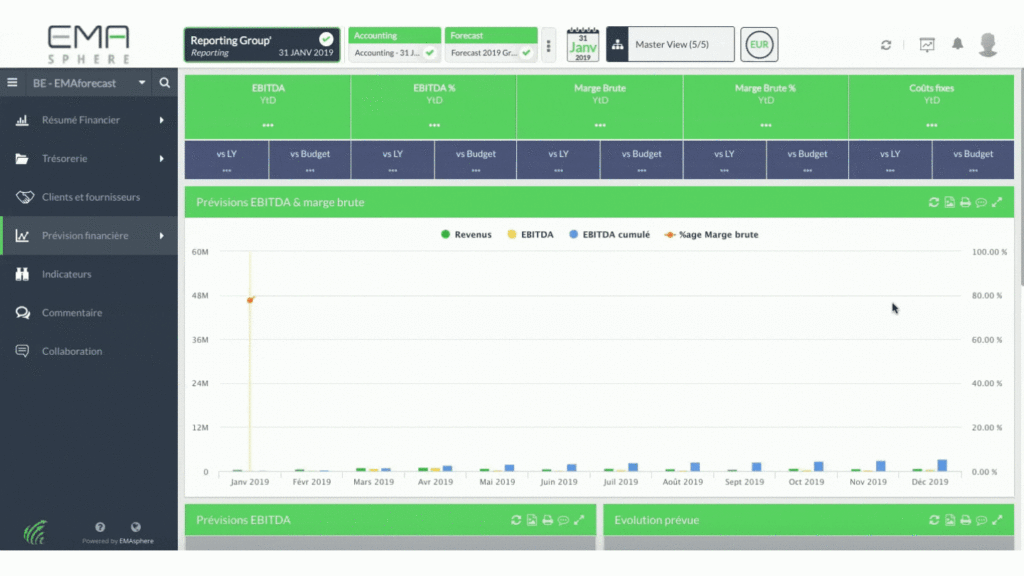
Task: Expand the Trésorerie submenu arrow
Action: click(161, 159)
